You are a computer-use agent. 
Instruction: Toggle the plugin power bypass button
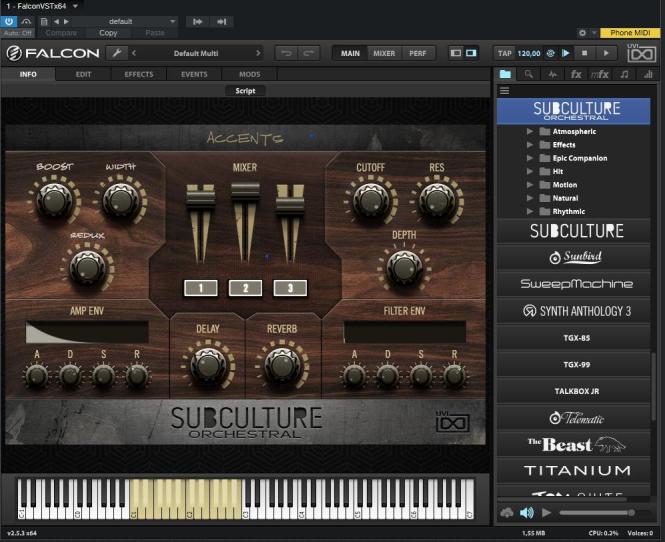point(9,21)
